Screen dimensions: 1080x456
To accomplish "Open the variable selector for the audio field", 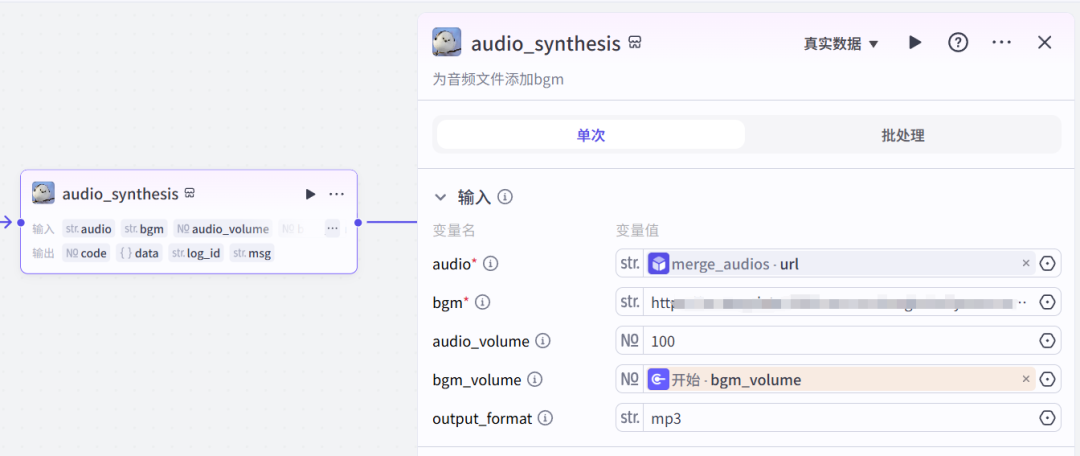I will 1048,264.
